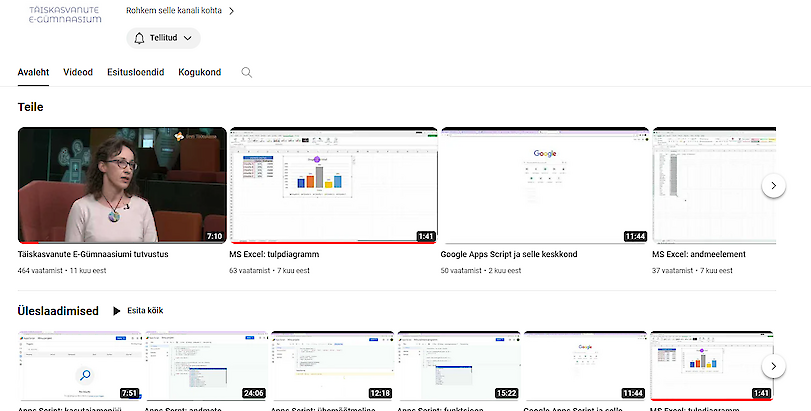Open the Videod tab
Viewport: 811px width, 411px height.
click(78, 73)
